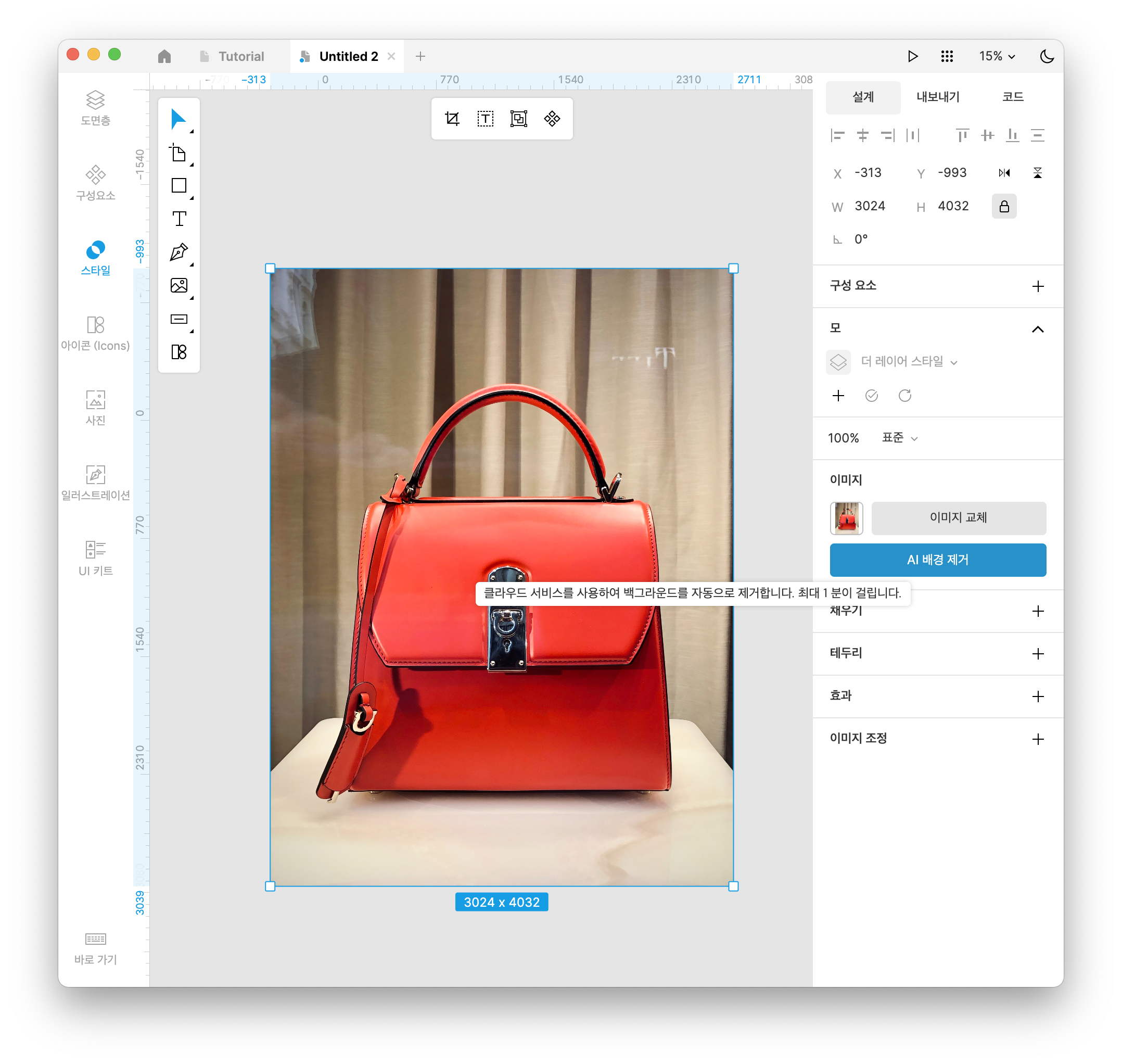Switch to the Tutorial document tab
This screenshot has height=1064, width=1122.
click(x=233, y=56)
